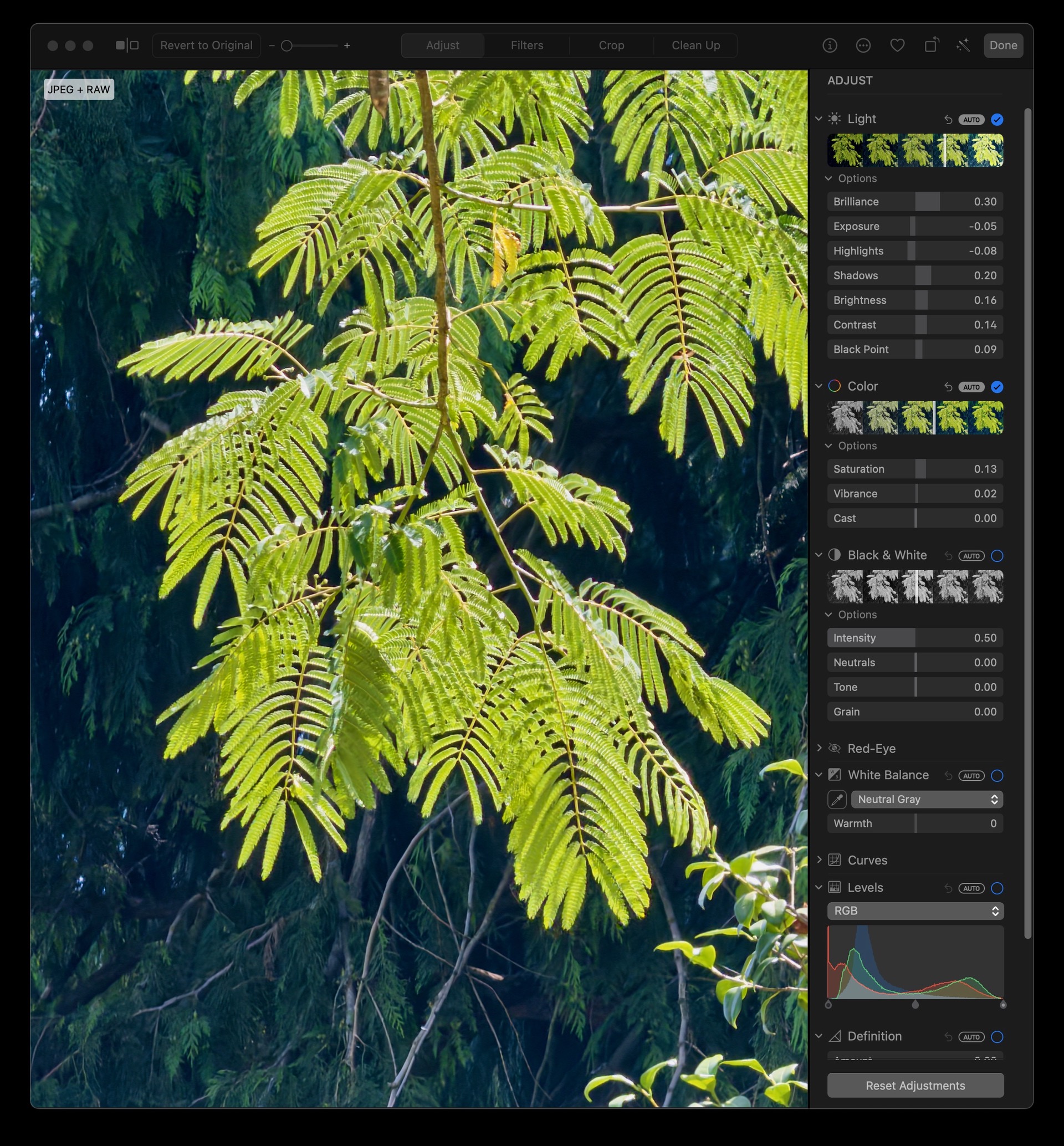Collapse the Levels section chevron
The height and width of the screenshot is (1146, 1064).
[x=819, y=887]
